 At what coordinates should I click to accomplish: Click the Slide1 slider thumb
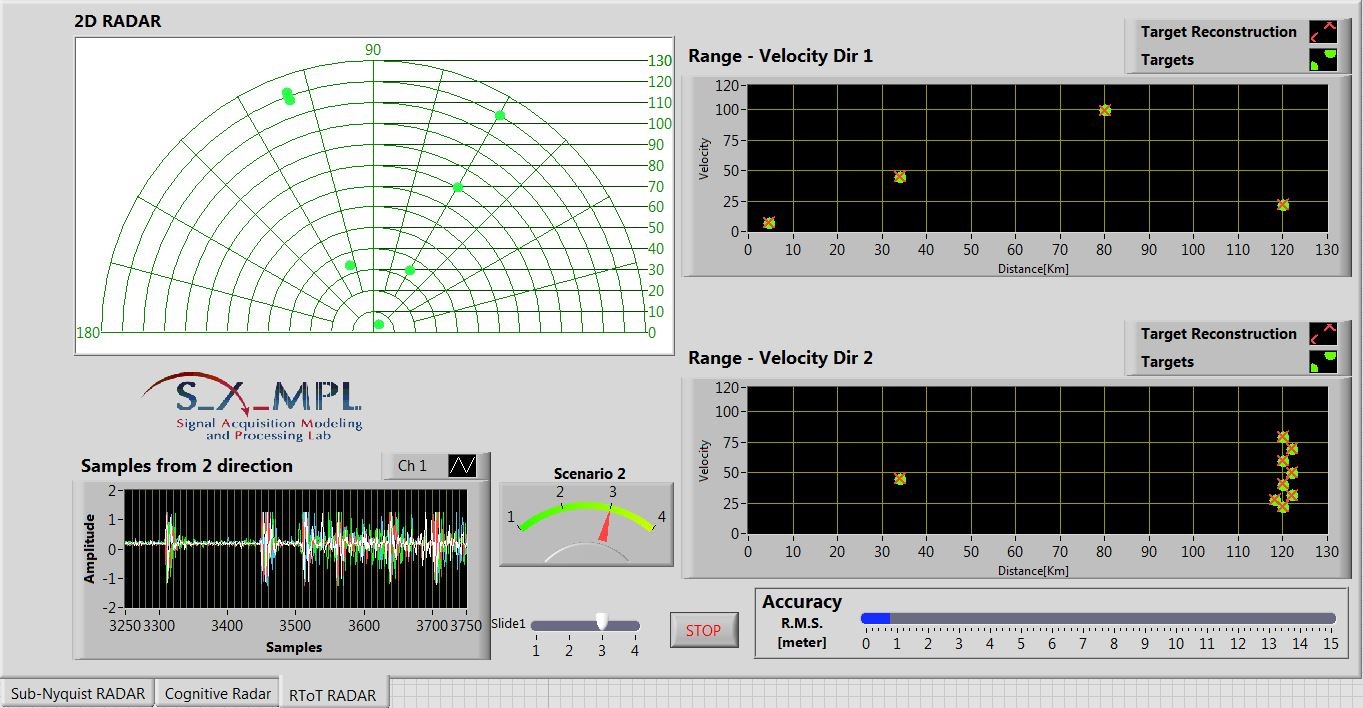[x=601, y=622]
